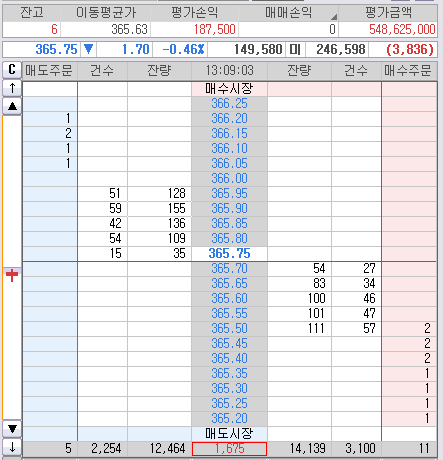
Task: Click the sell order cell at 366.15
Action: click(50, 134)
